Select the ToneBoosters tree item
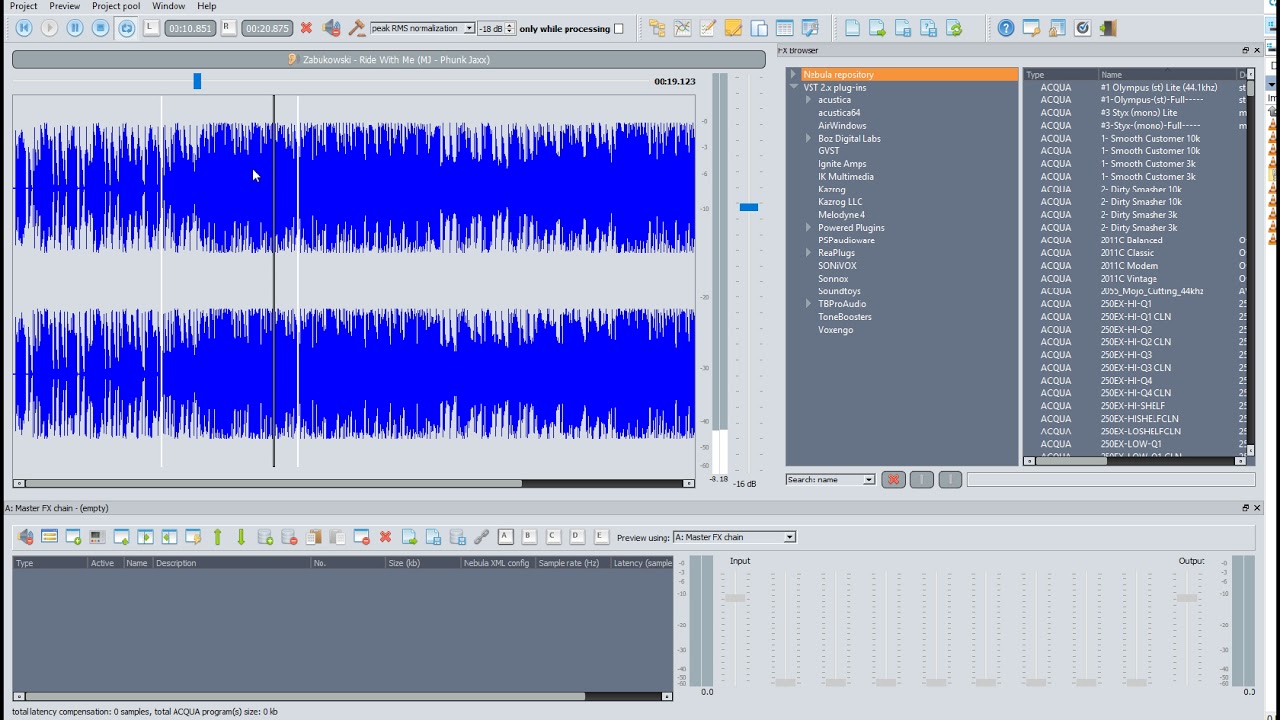This screenshot has width=1280, height=720. pos(845,317)
